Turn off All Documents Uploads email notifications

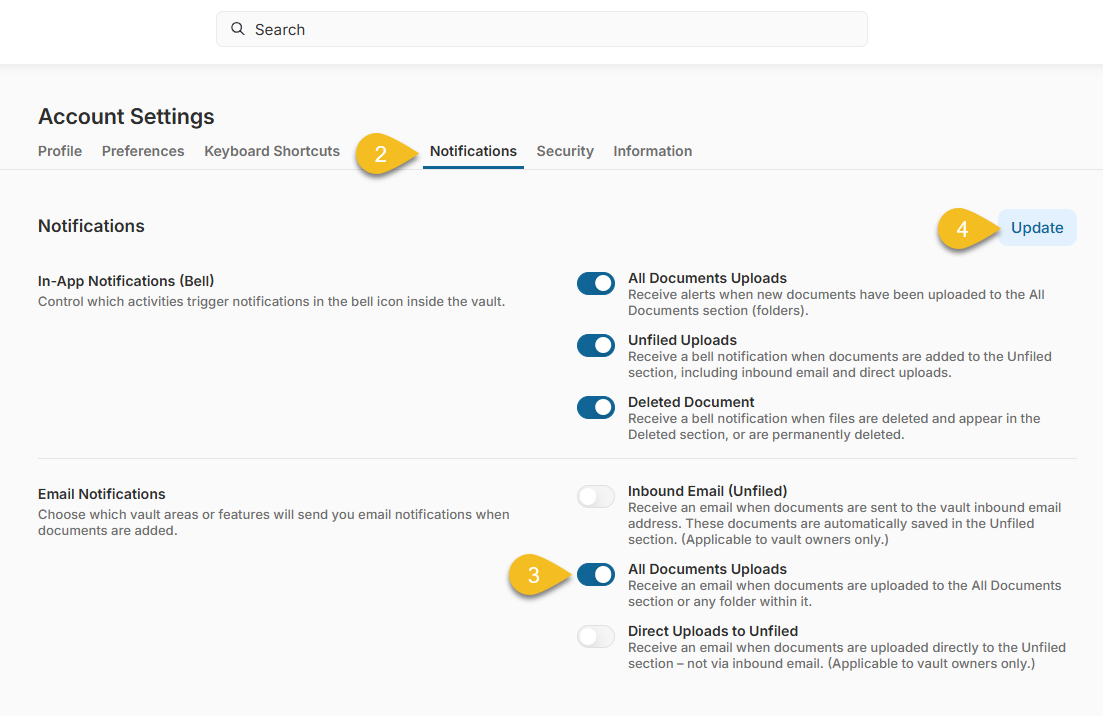tap(596, 574)
